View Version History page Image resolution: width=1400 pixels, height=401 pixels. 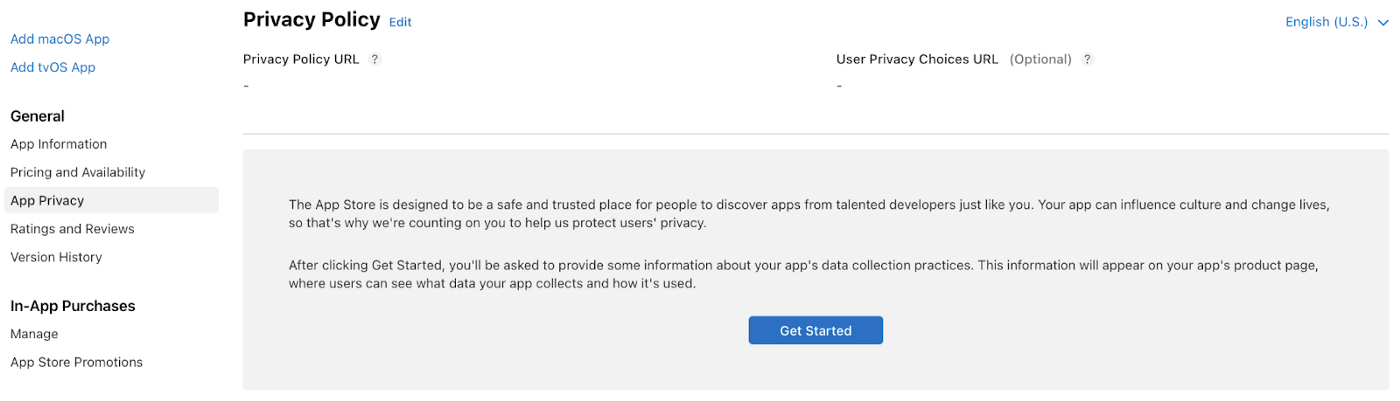click(56, 257)
